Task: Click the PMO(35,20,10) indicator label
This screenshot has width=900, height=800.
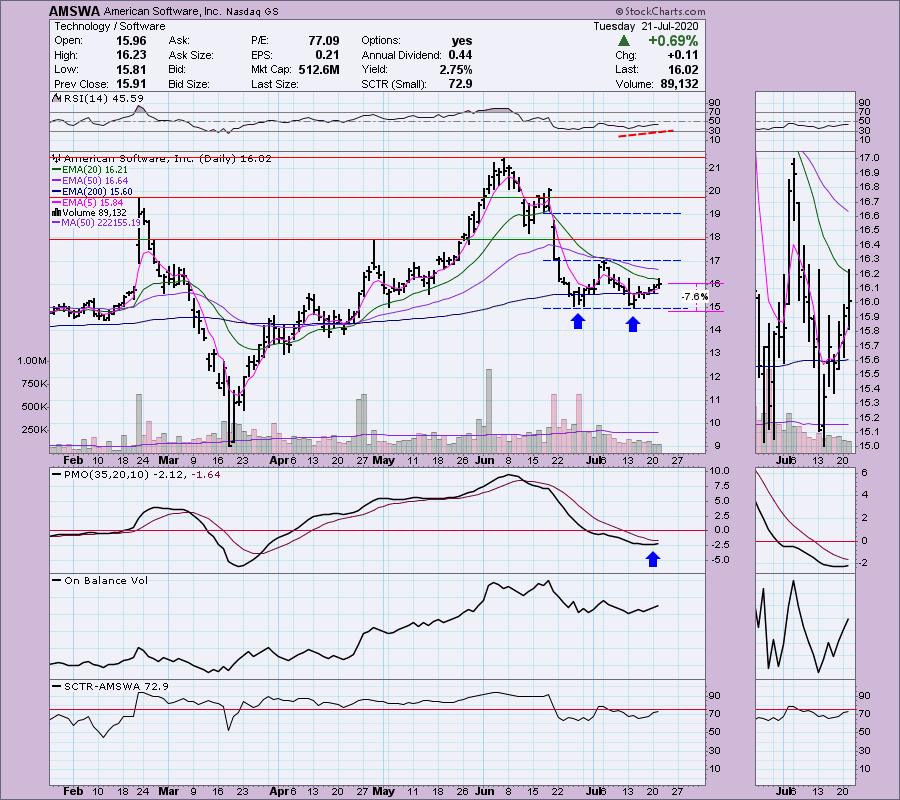Action: (x=136, y=475)
